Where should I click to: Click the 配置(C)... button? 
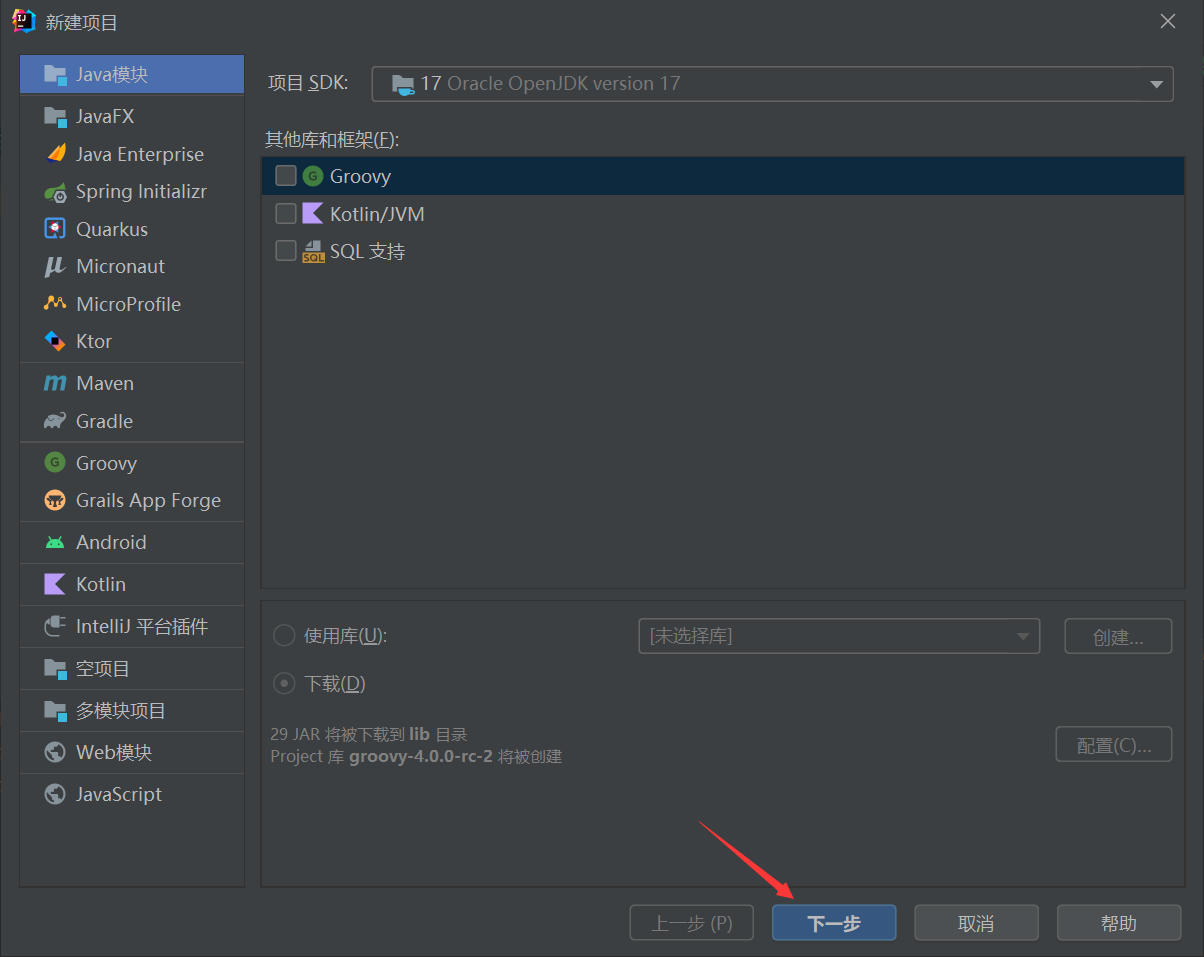[1114, 745]
